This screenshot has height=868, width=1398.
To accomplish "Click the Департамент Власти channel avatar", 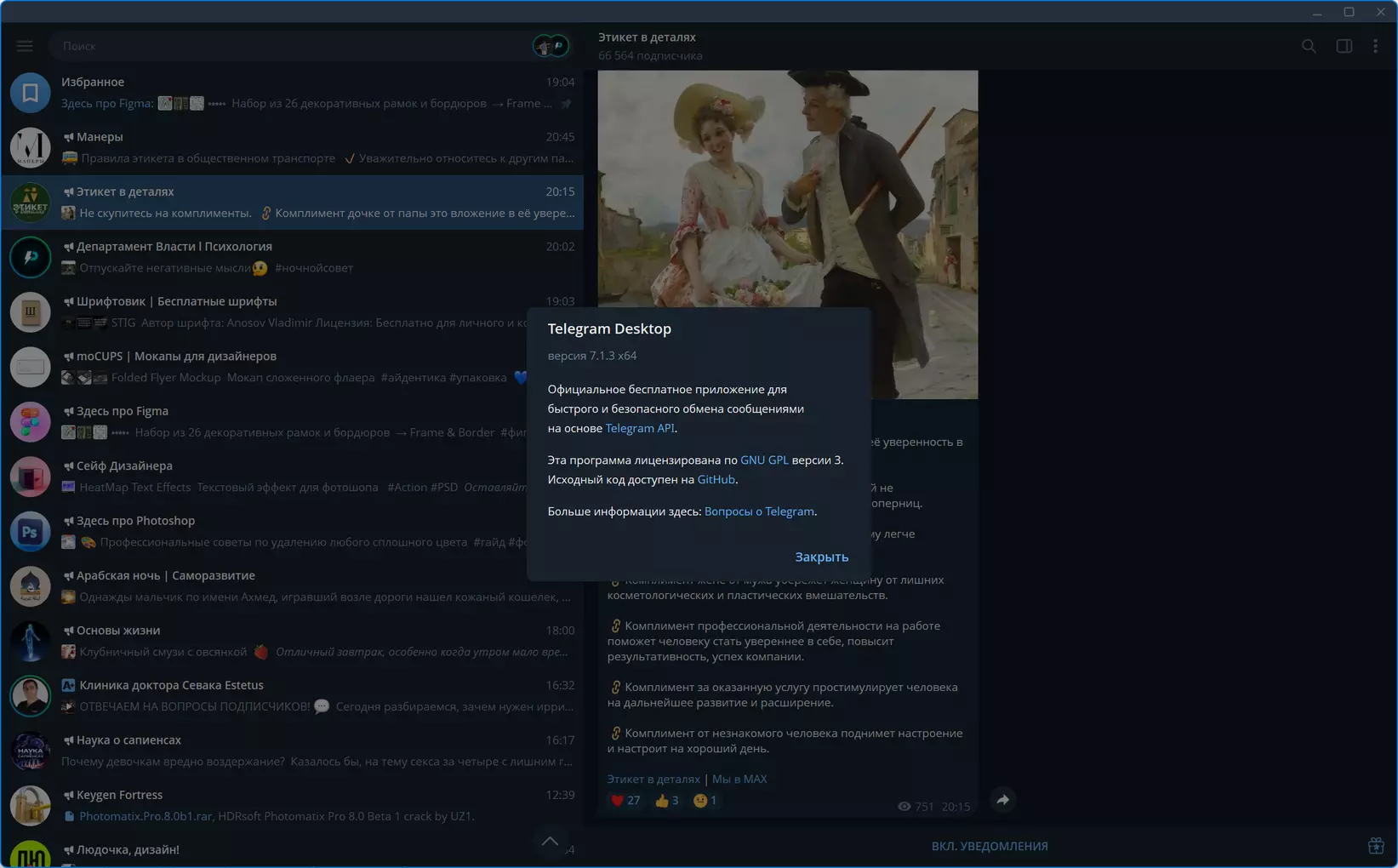I will 30,257.
